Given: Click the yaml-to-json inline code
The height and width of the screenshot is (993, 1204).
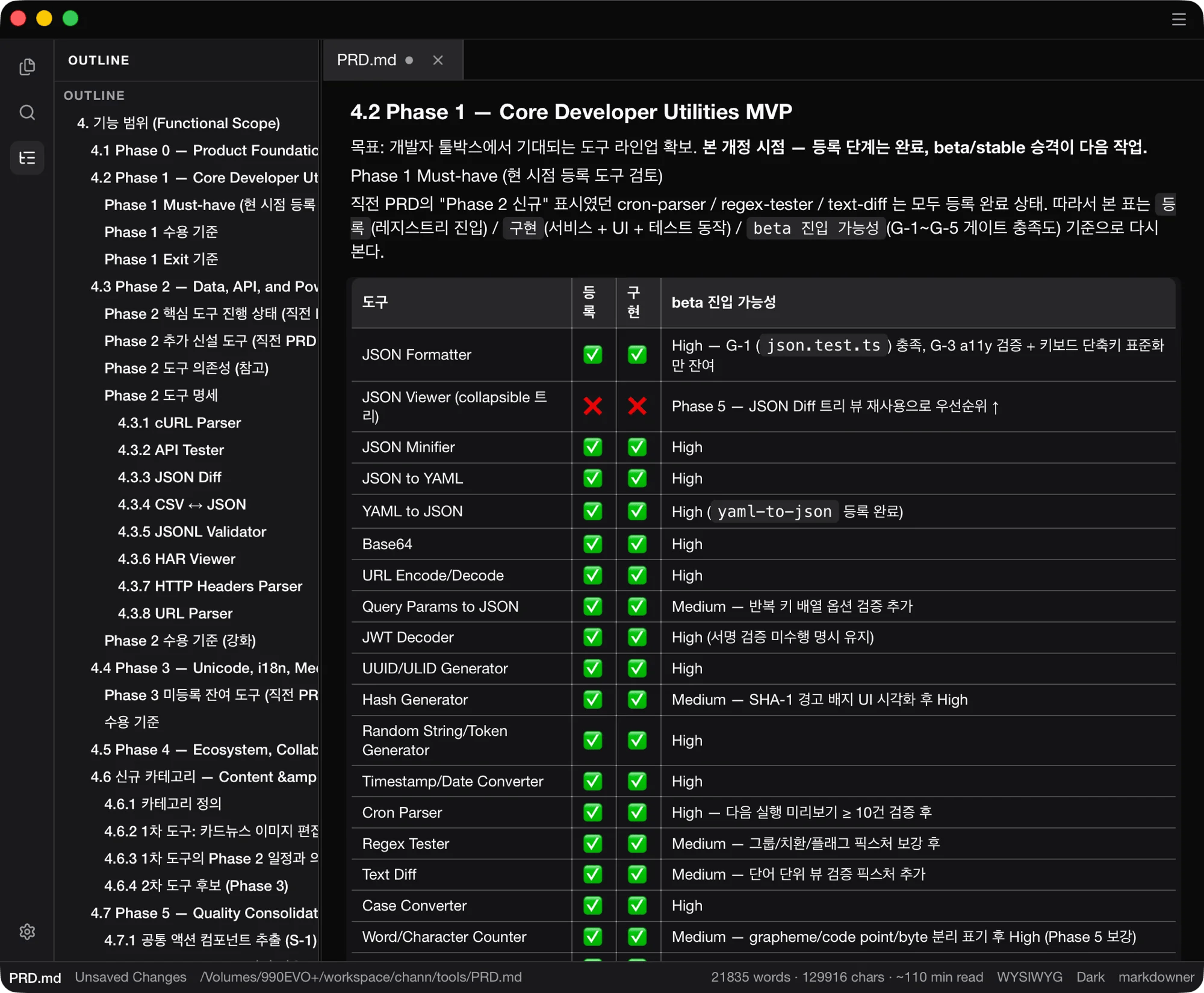Looking at the screenshot, I should [x=775, y=511].
